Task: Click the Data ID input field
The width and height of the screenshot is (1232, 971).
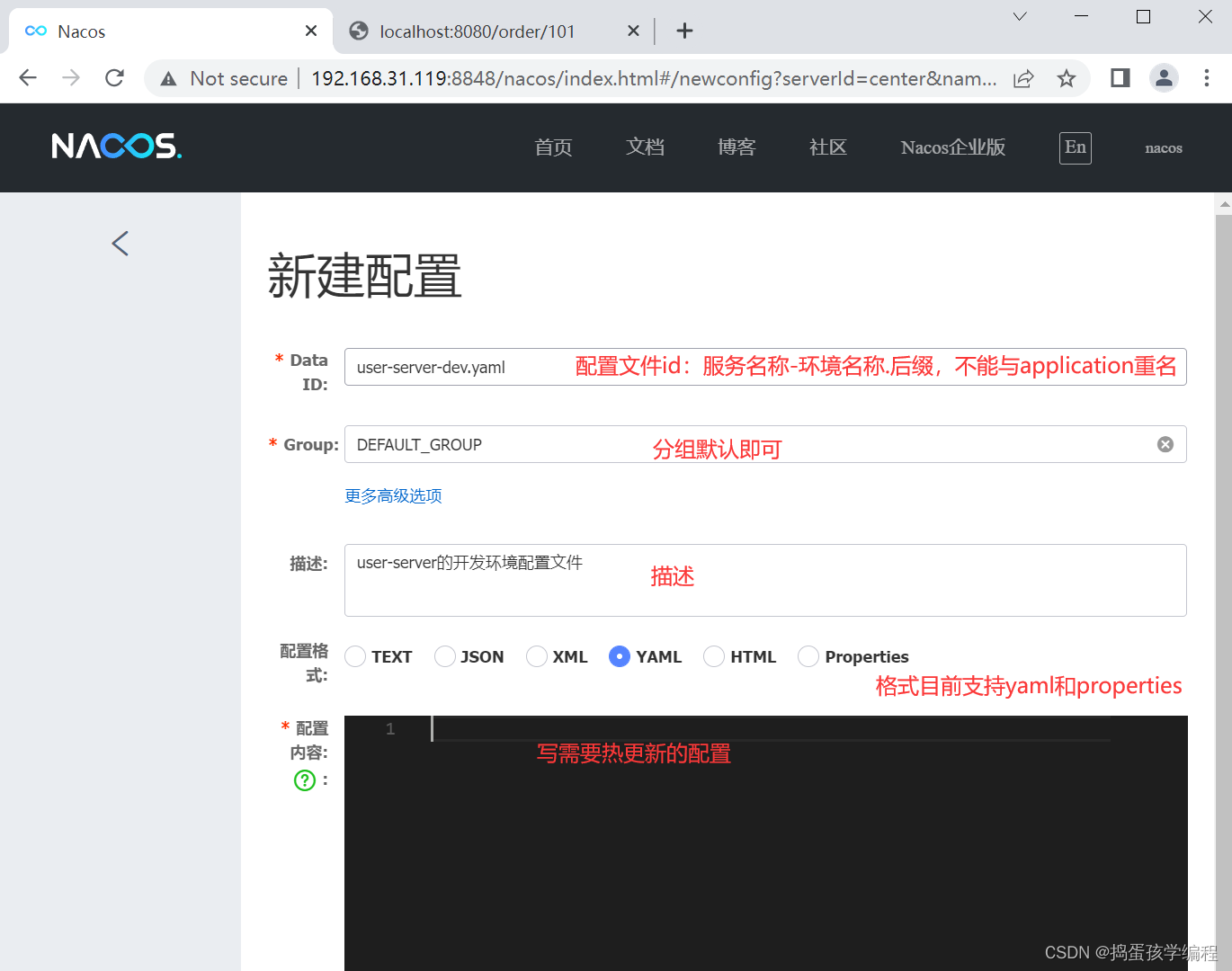Action: pos(765,367)
